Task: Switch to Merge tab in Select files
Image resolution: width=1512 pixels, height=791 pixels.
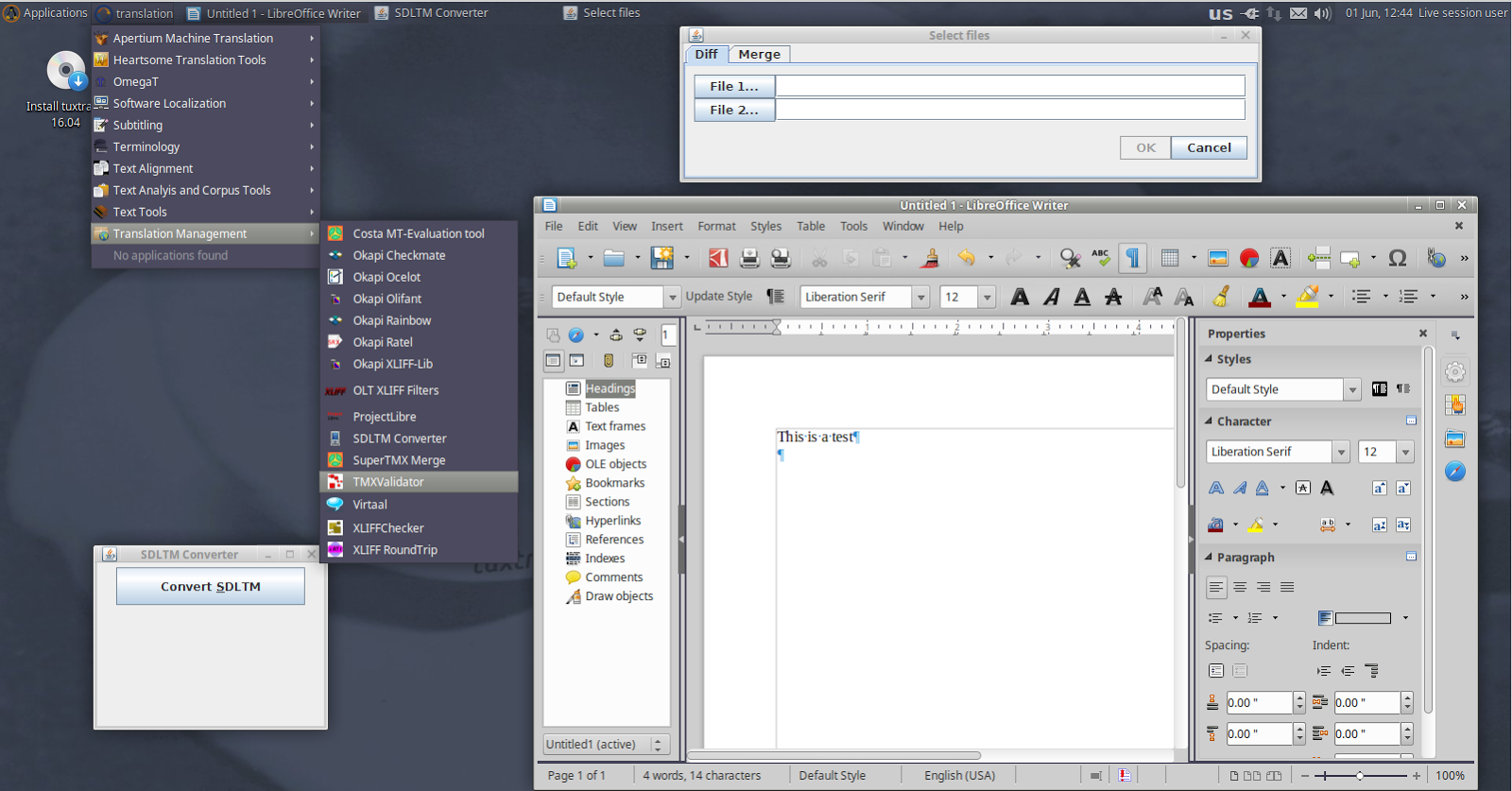Action: coord(760,54)
